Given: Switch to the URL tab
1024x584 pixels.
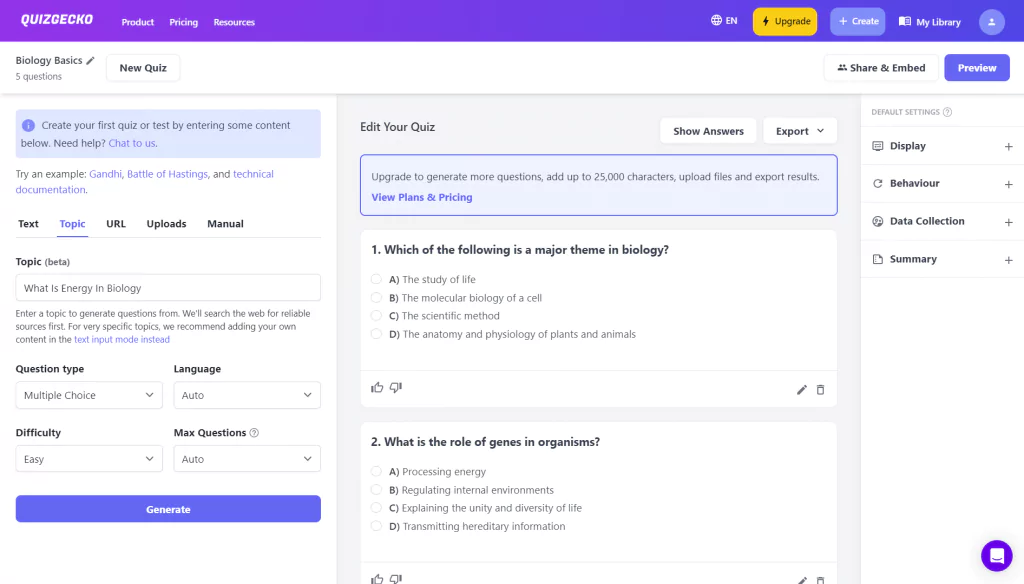Looking at the screenshot, I should (116, 223).
